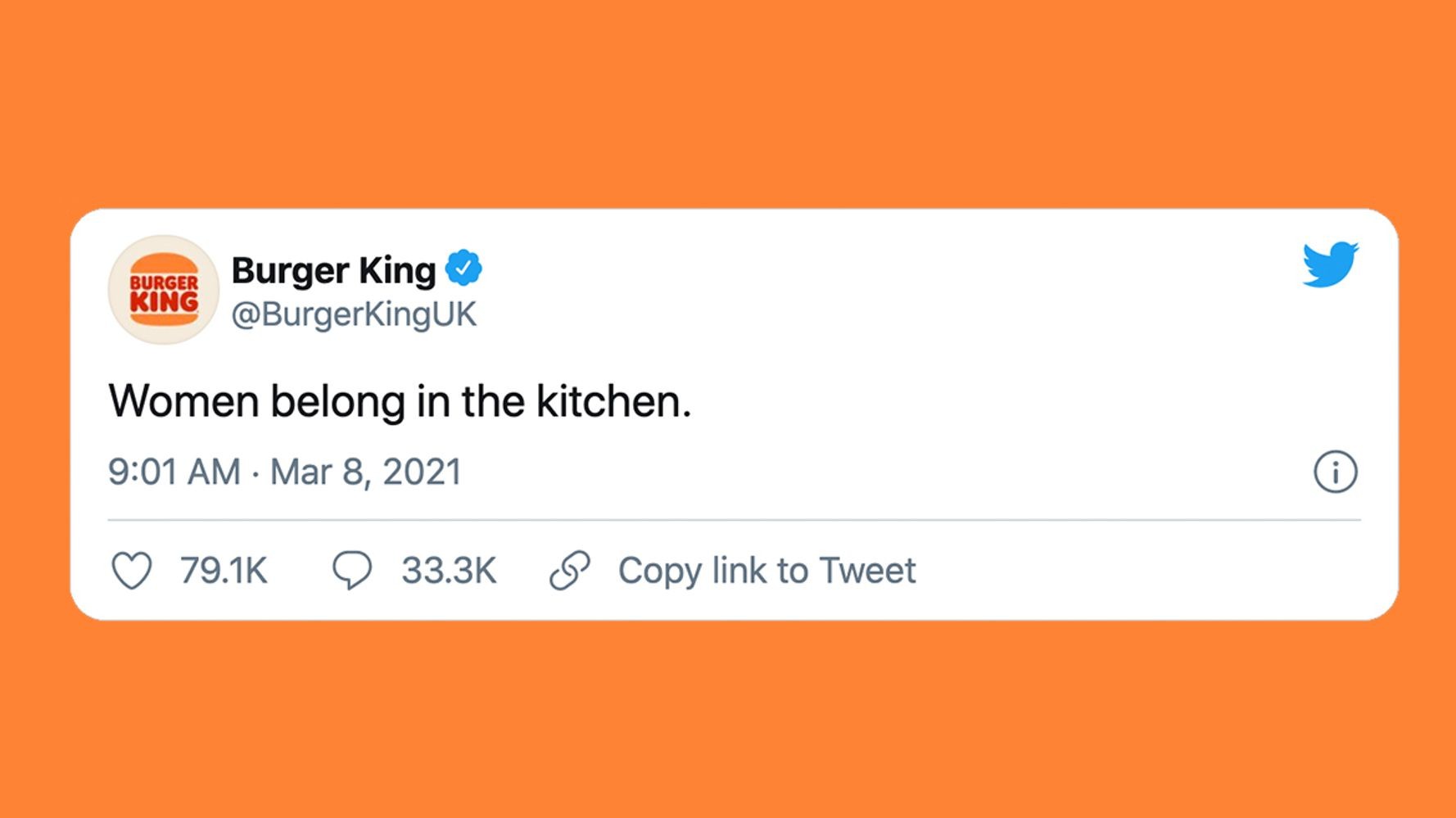Click the word "Women" in the tweet
The width and height of the screenshot is (1456, 818).
click(x=183, y=401)
